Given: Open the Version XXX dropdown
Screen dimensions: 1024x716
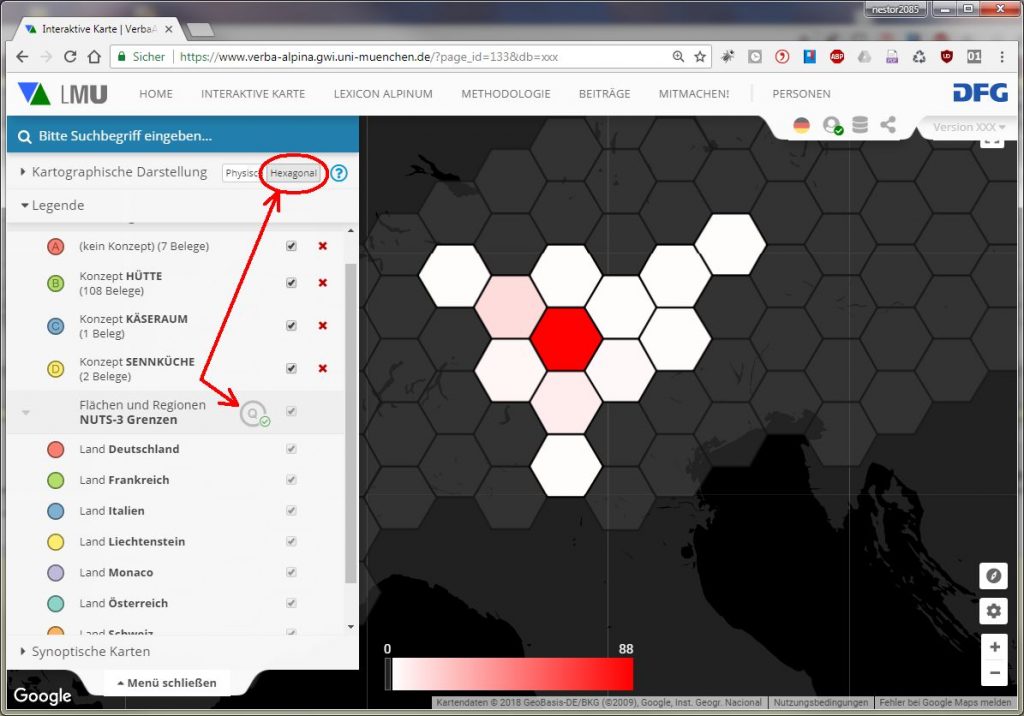Looking at the screenshot, I should coord(968,127).
